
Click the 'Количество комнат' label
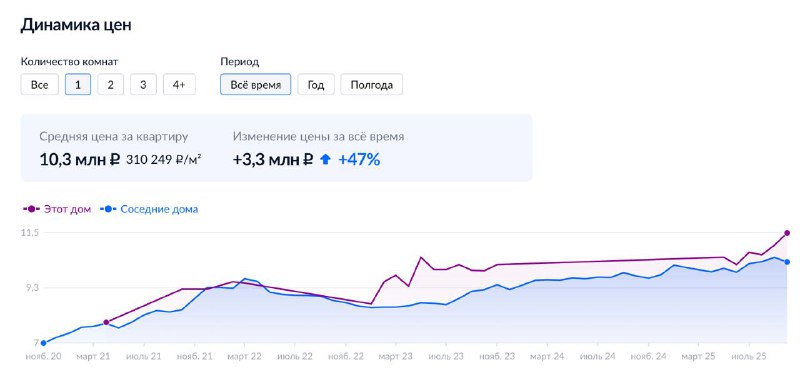coord(69,62)
